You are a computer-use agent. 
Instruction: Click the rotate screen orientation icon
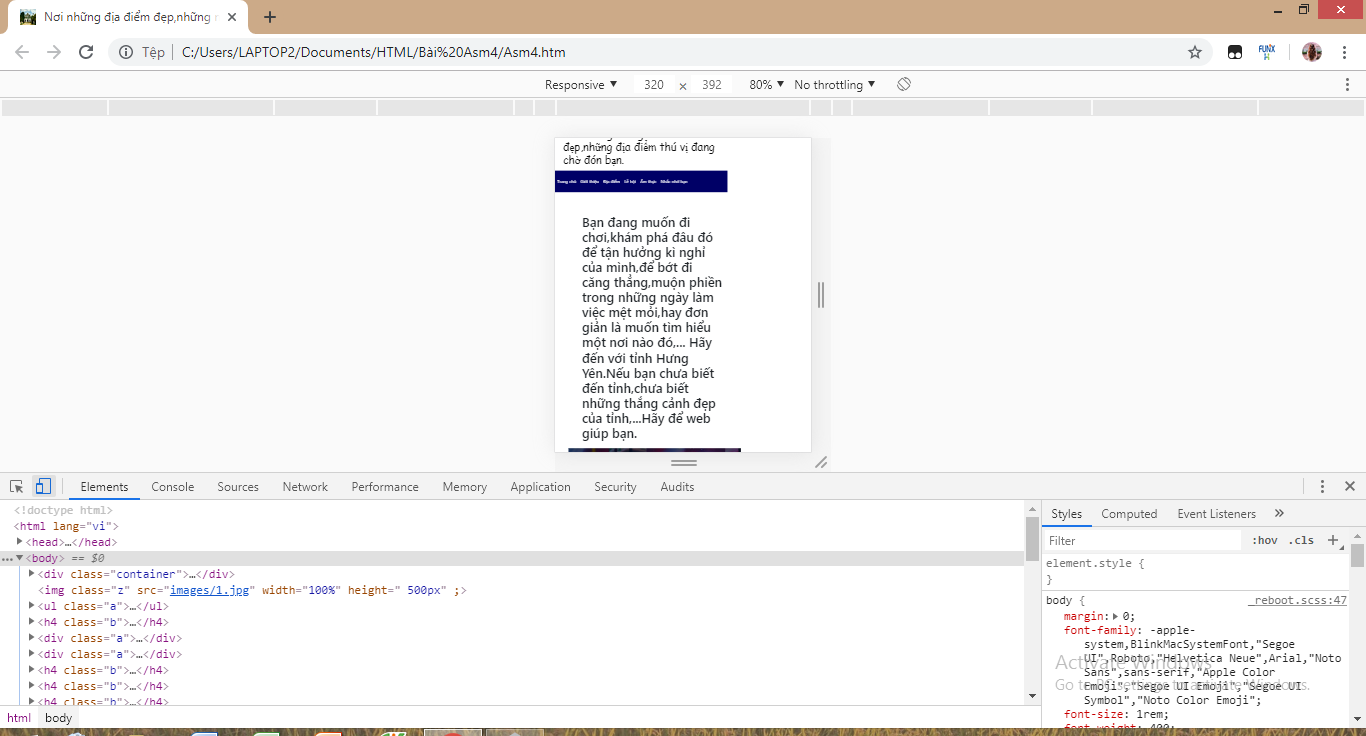click(x=904, y=85)
